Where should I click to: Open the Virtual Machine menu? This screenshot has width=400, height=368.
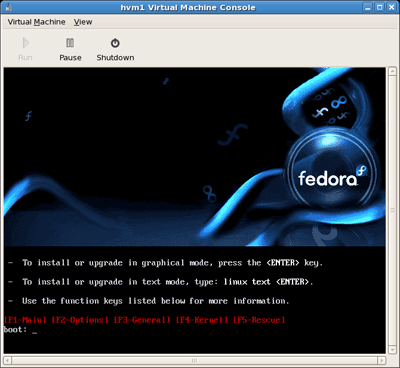tap(36, 22)
